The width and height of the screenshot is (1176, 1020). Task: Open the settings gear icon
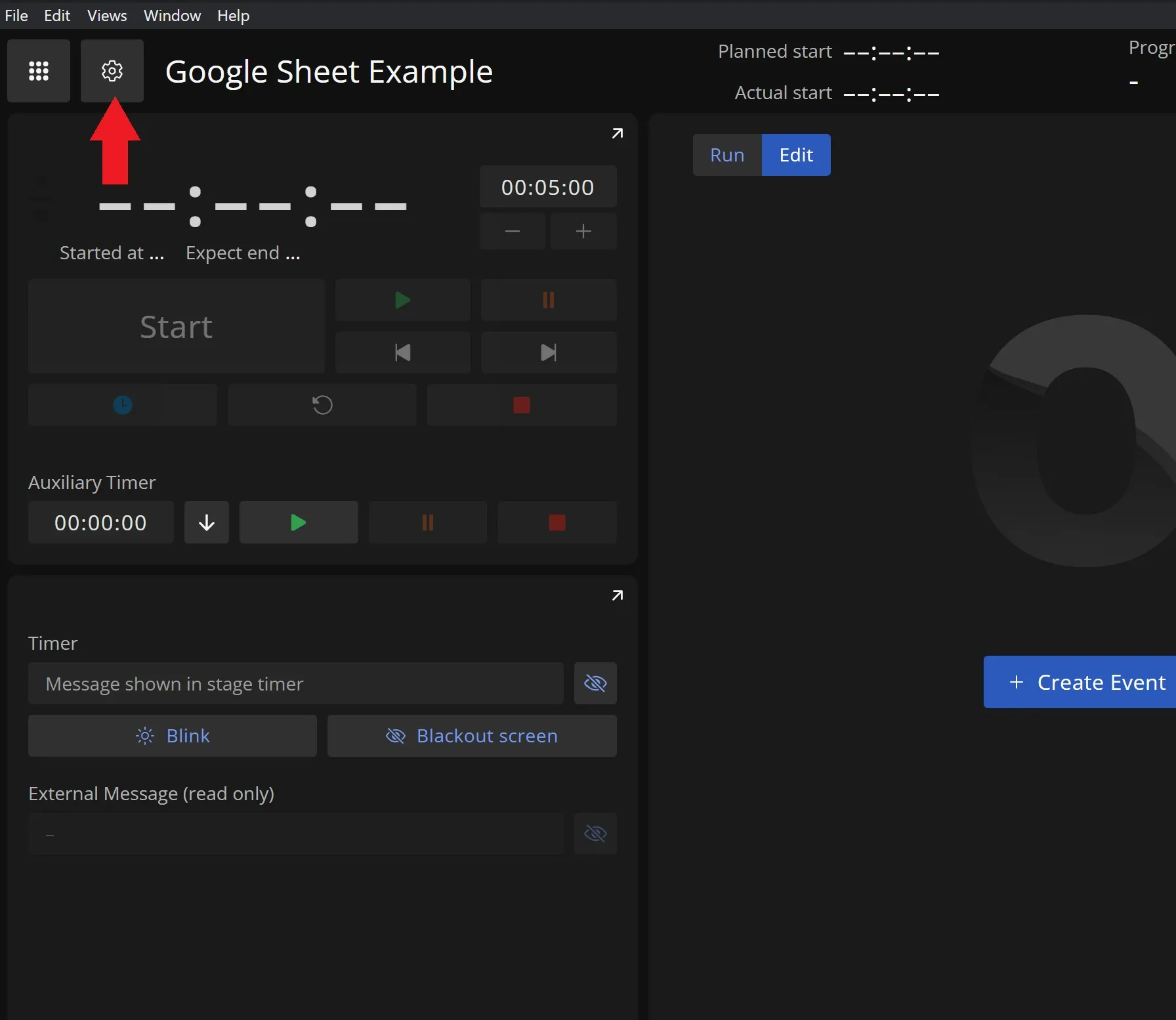(112, 71)
